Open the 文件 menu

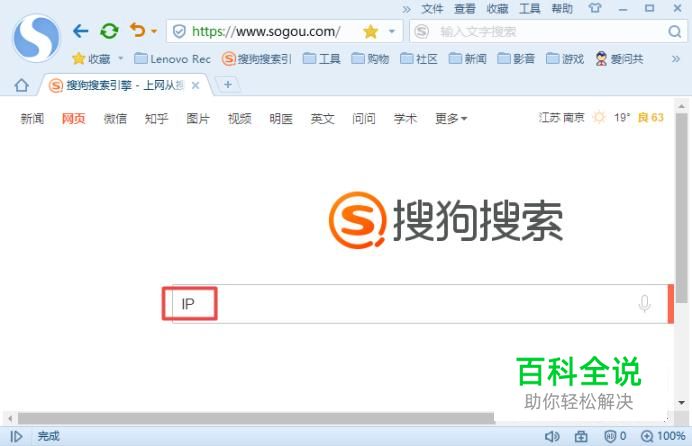[x=432, y=8]
